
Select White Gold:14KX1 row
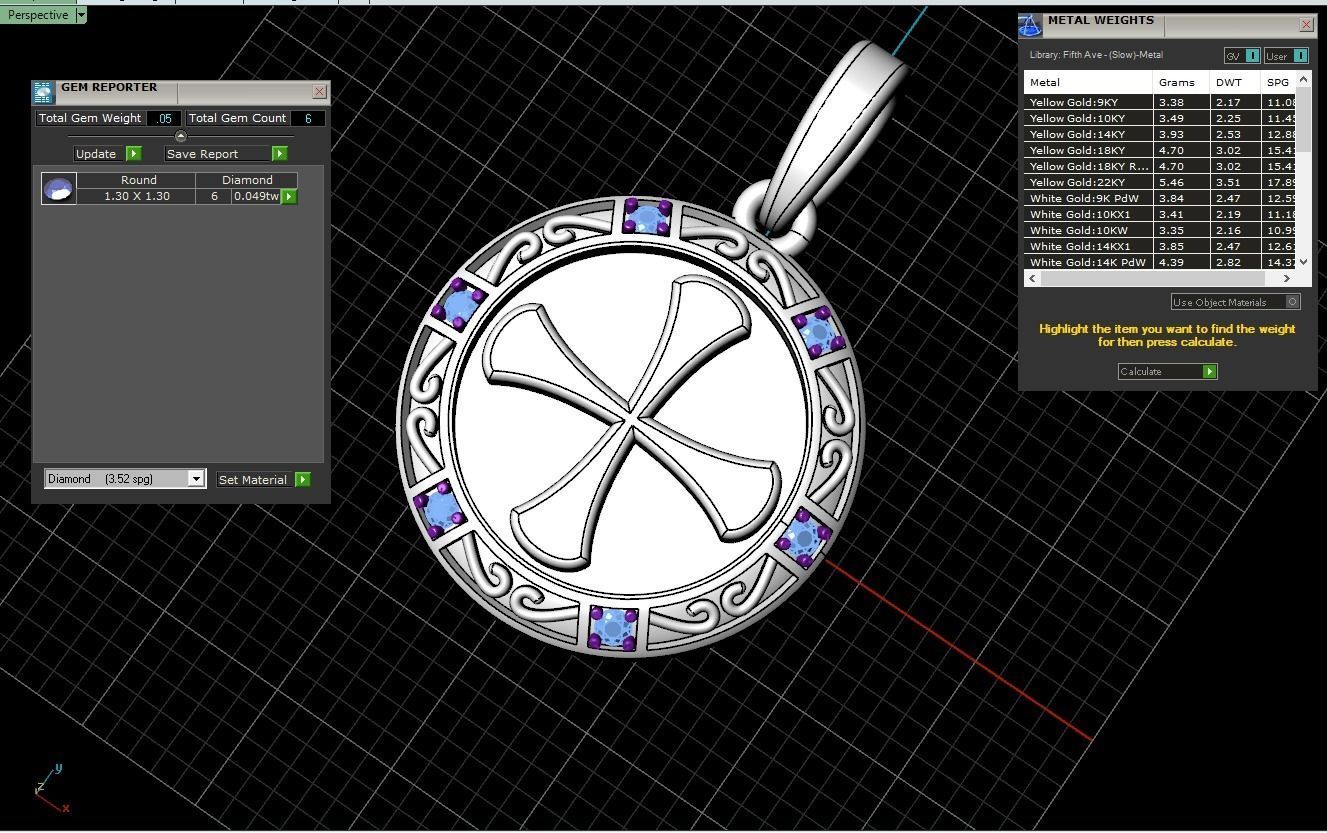pos(1160,246)
